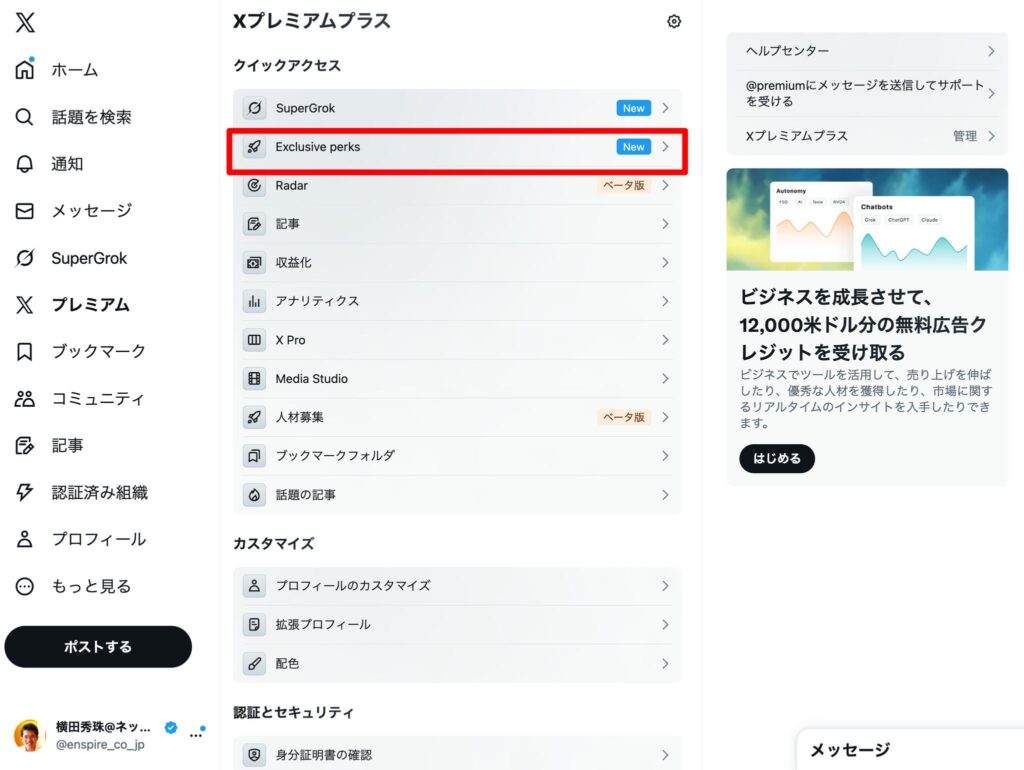
Task: Click the lightning bolt 認証済み組織 icon
Action: (25, 492)
